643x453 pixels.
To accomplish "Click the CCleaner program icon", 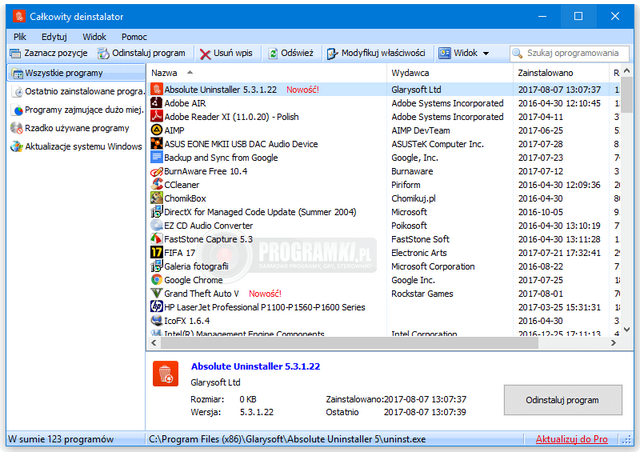I will [x=156, y=184].
